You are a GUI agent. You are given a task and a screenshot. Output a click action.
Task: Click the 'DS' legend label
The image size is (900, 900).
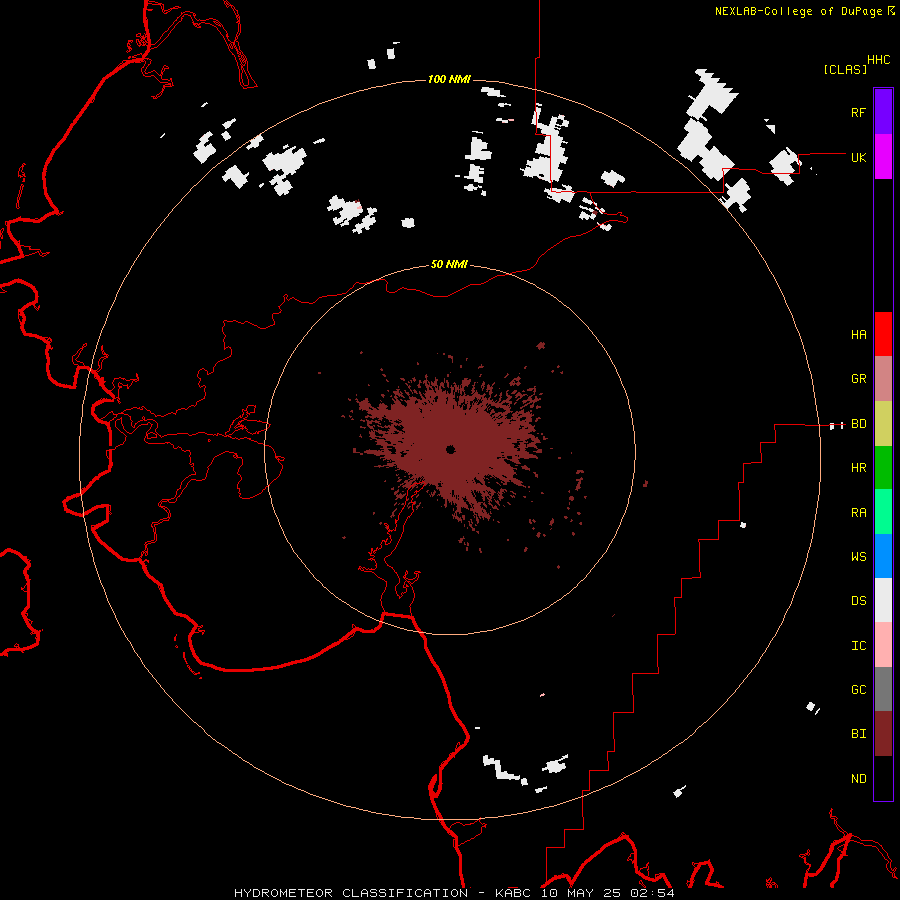point(859,601)
